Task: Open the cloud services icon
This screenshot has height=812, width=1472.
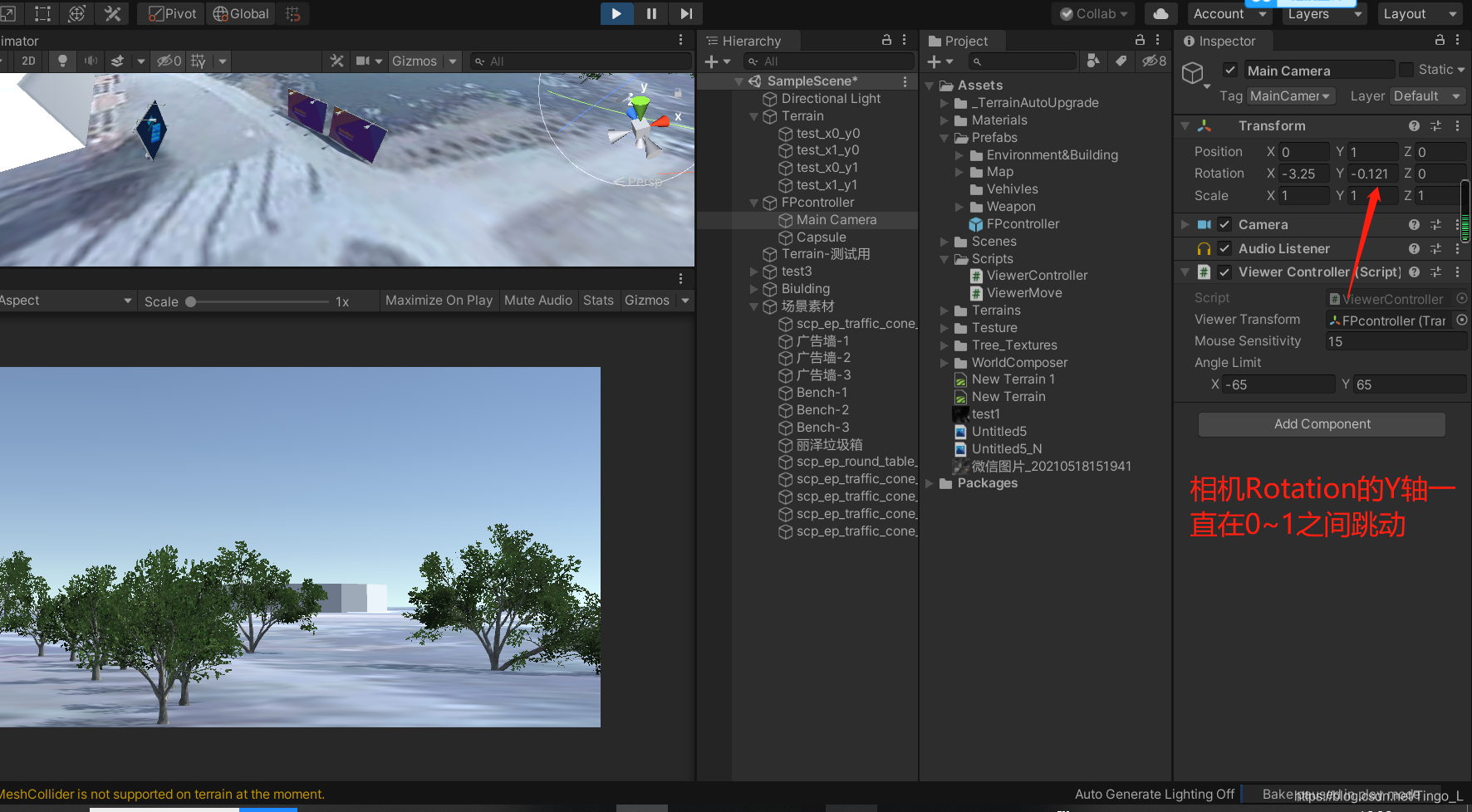Action: click(x=1160, y=13)
